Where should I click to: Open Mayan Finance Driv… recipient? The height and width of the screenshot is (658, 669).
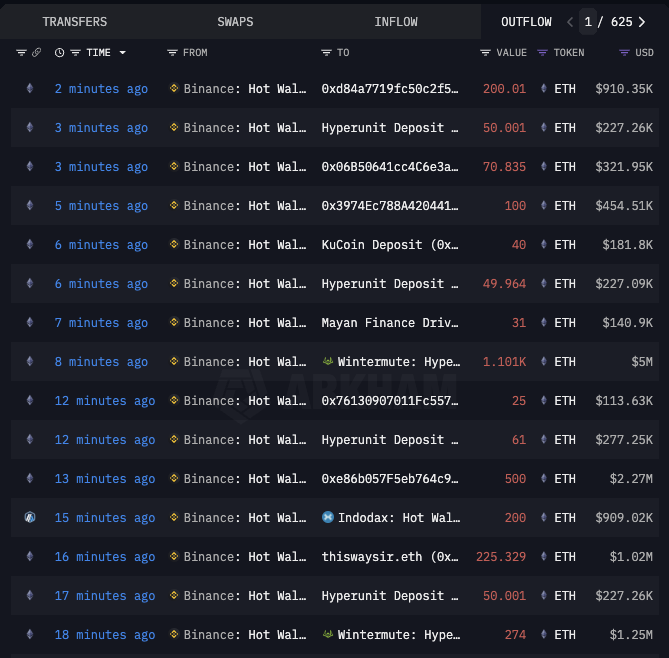click(x=390, y=323)
